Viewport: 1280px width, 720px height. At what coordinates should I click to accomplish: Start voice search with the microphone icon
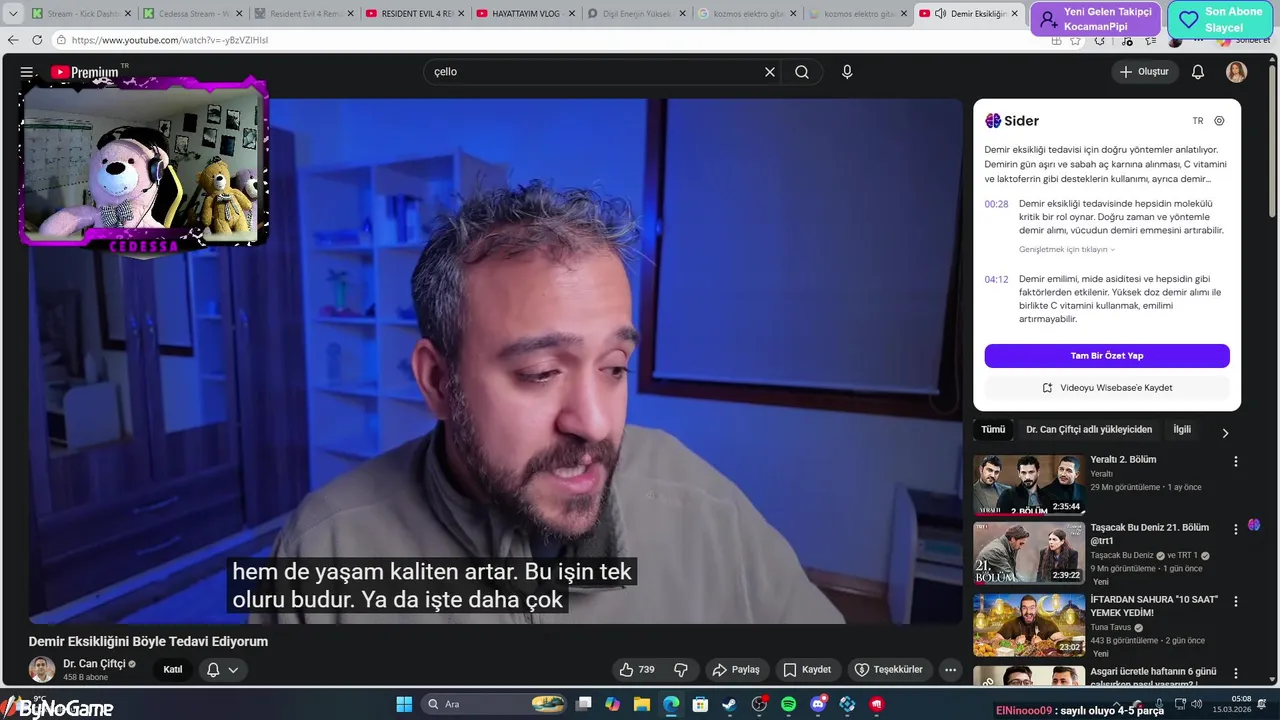click(847, 72)
